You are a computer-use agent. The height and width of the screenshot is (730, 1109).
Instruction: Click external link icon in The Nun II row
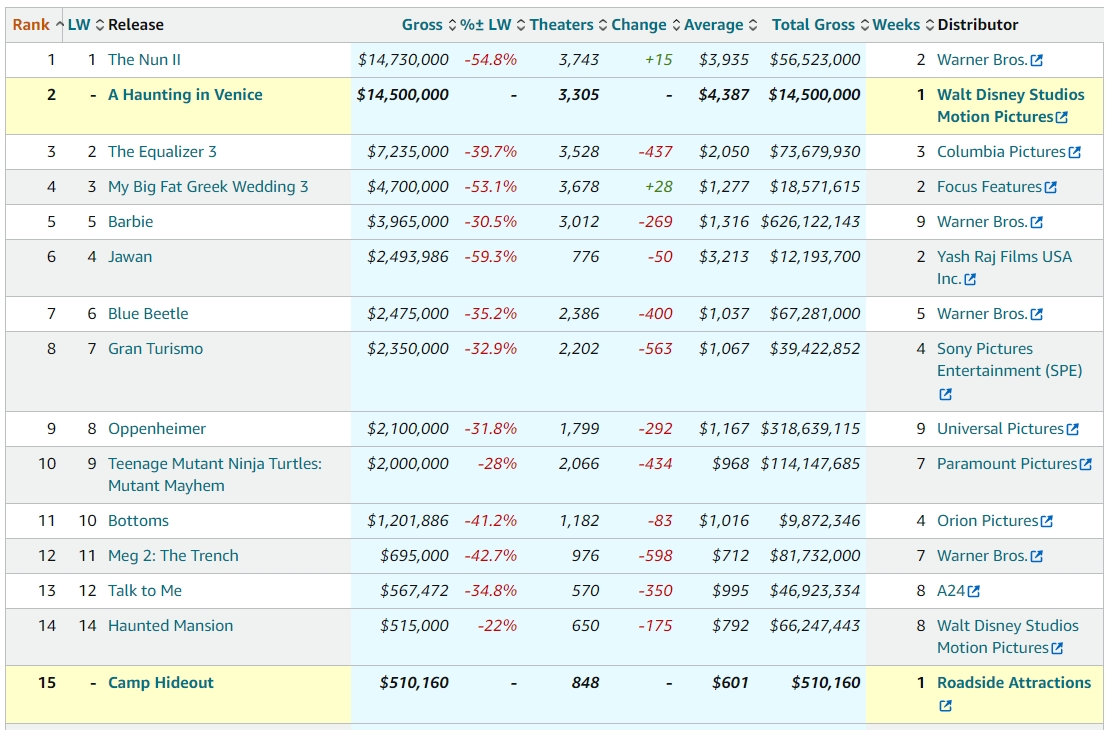tap(1037, 61)
